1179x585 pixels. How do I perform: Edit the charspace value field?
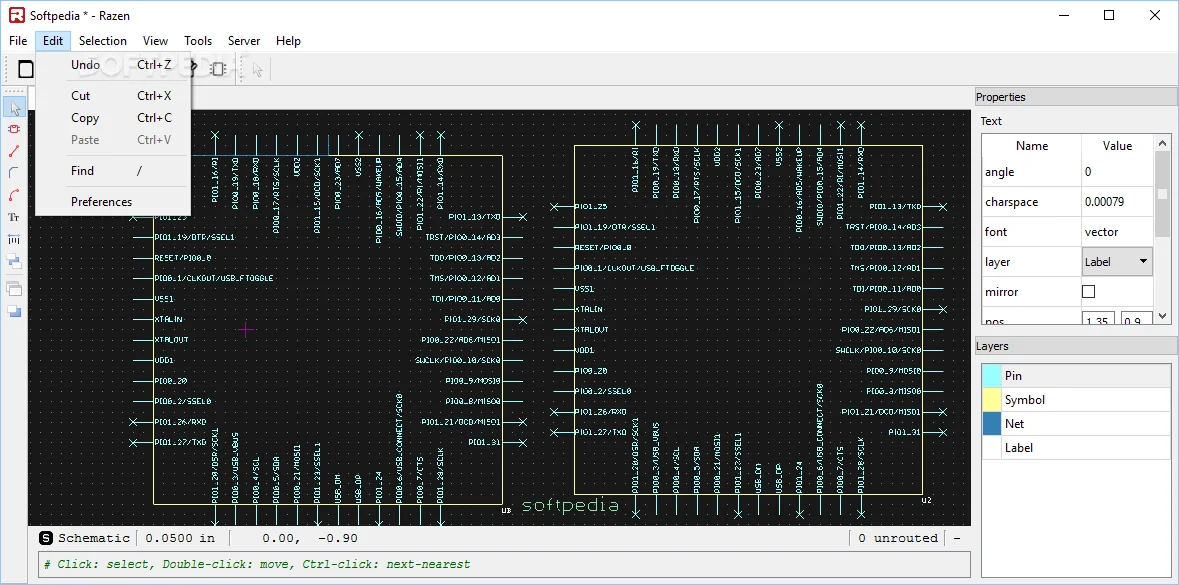click(x=1117, y=202)
